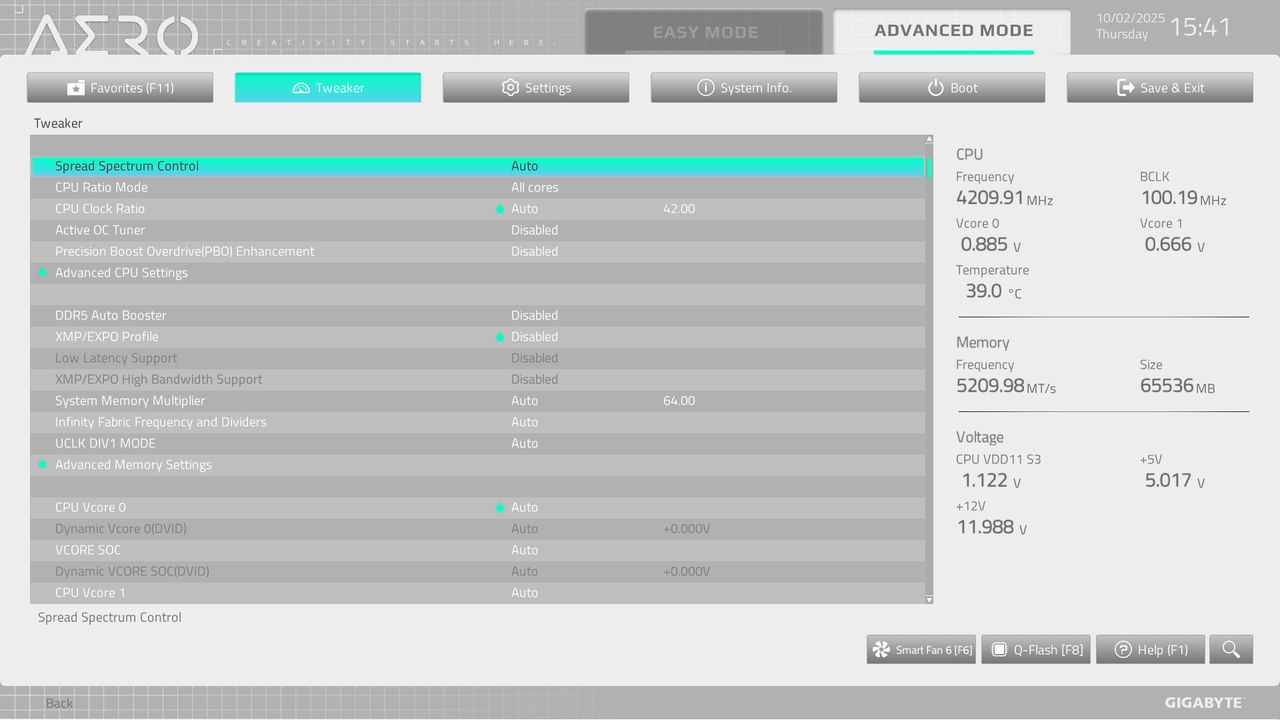Toggle the favorite star on CPU Clock Ratio
1280x720 pixels.
(x=500, y=208)
